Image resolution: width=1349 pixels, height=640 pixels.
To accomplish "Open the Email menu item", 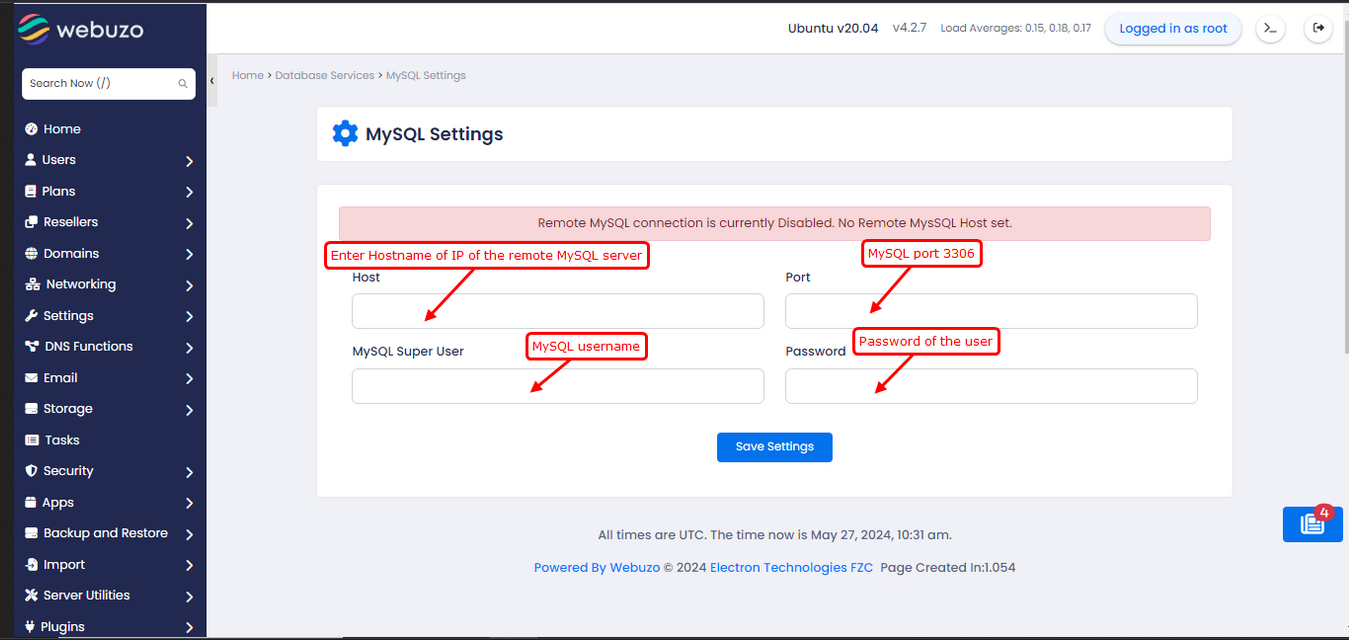I will coord(60,378).
